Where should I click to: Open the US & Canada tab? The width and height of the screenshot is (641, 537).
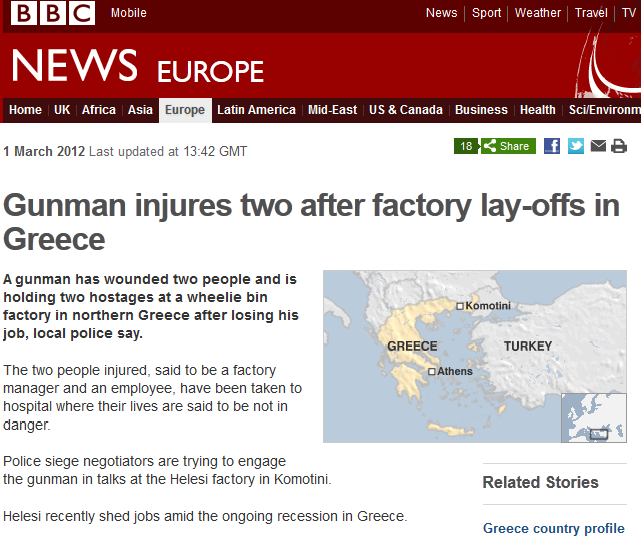pos(406,110)
